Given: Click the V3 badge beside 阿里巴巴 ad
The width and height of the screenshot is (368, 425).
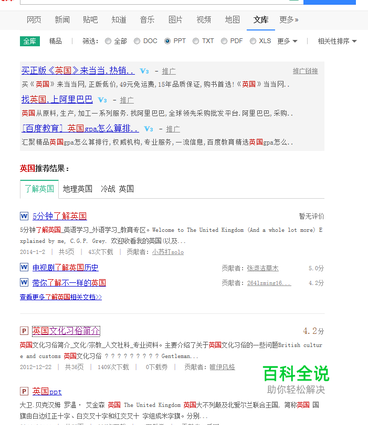Looking at the screenshot, I should (x=102, y=100).
